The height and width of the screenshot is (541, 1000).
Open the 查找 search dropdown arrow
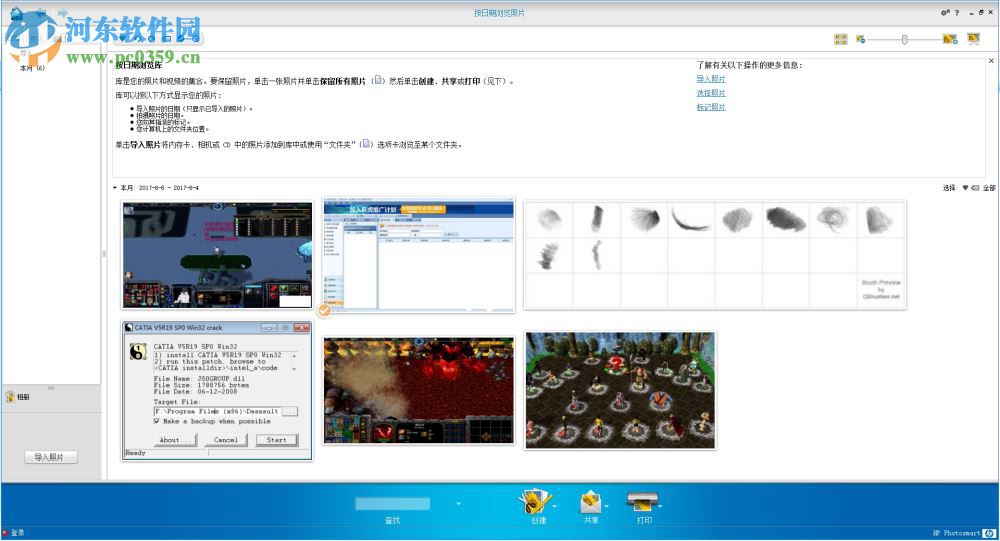[x=459, y=504]
